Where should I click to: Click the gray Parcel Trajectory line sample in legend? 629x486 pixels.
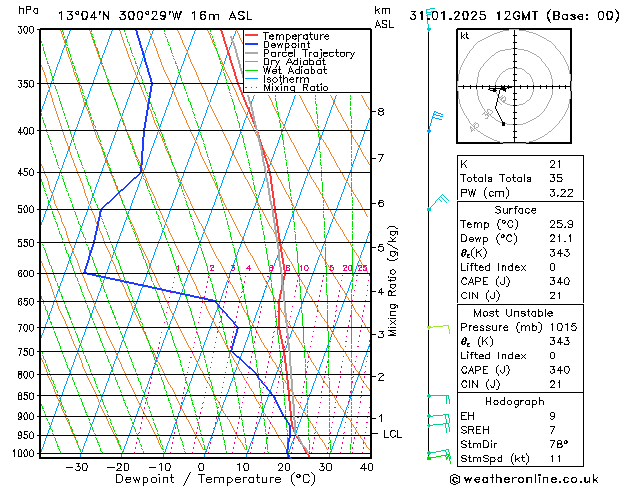click(x=251, y=53)
